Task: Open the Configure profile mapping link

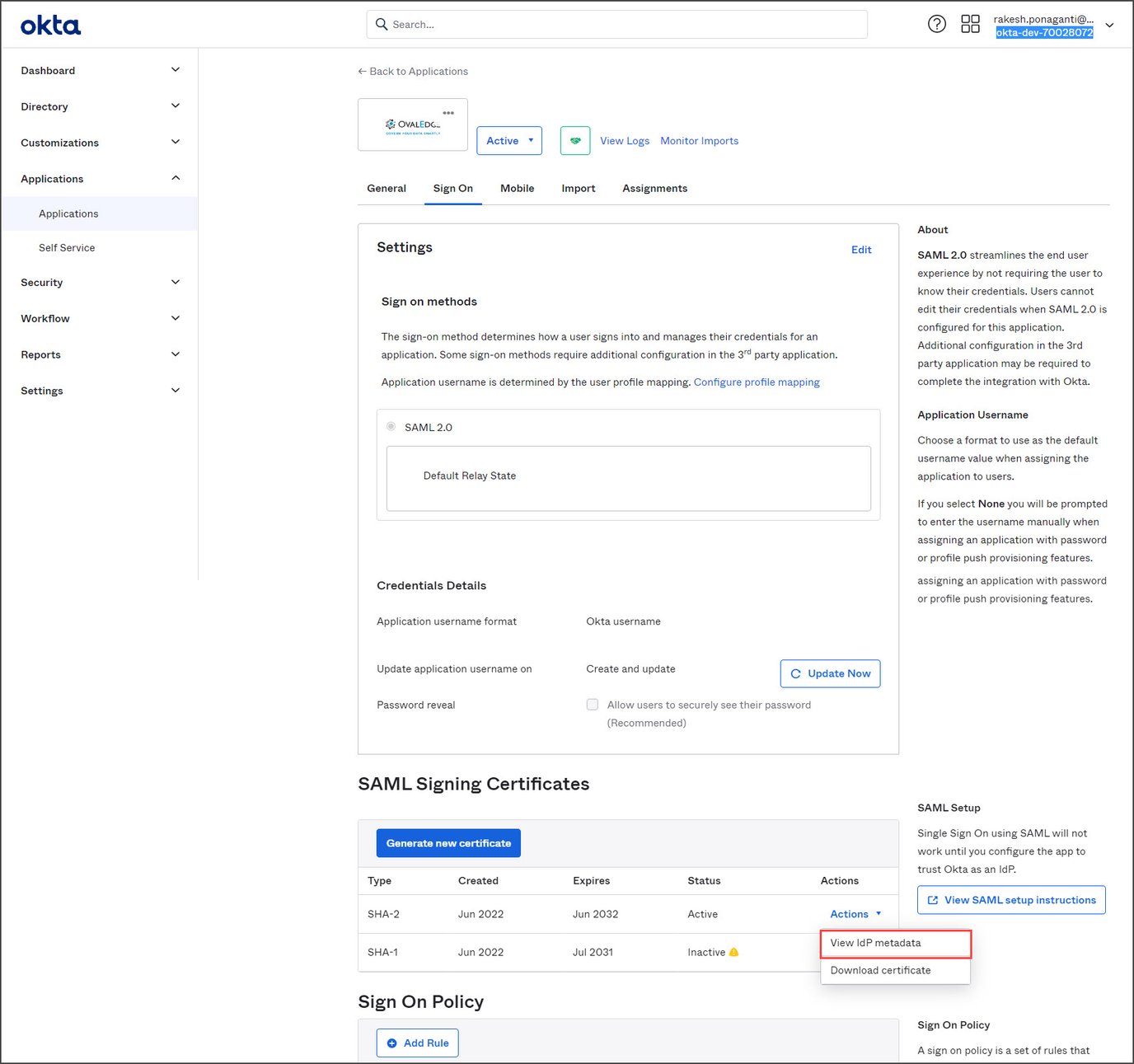Action: click(x=757, y=382)
